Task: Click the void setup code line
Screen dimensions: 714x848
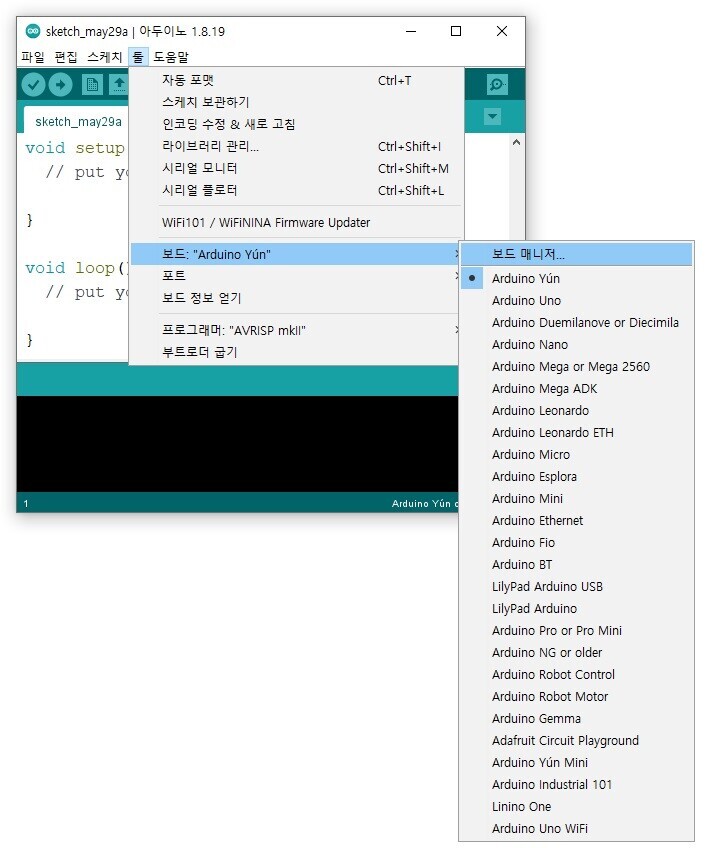Action: click(x=75, y=148)
